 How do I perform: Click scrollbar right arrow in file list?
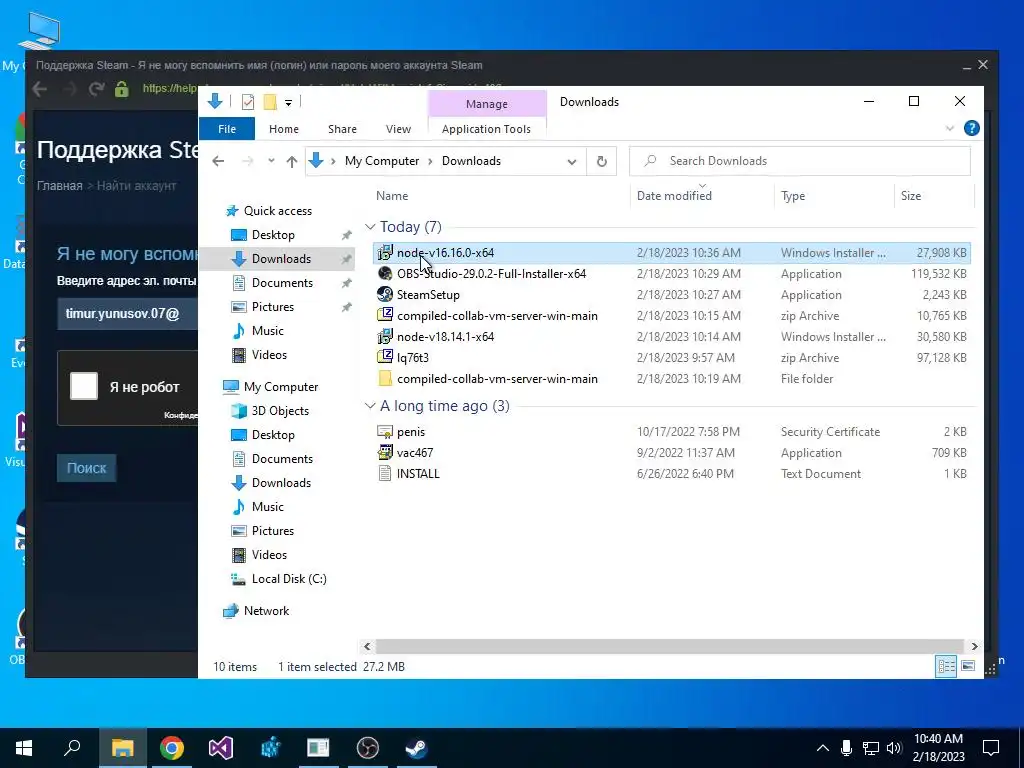click(x=974, y=647)
